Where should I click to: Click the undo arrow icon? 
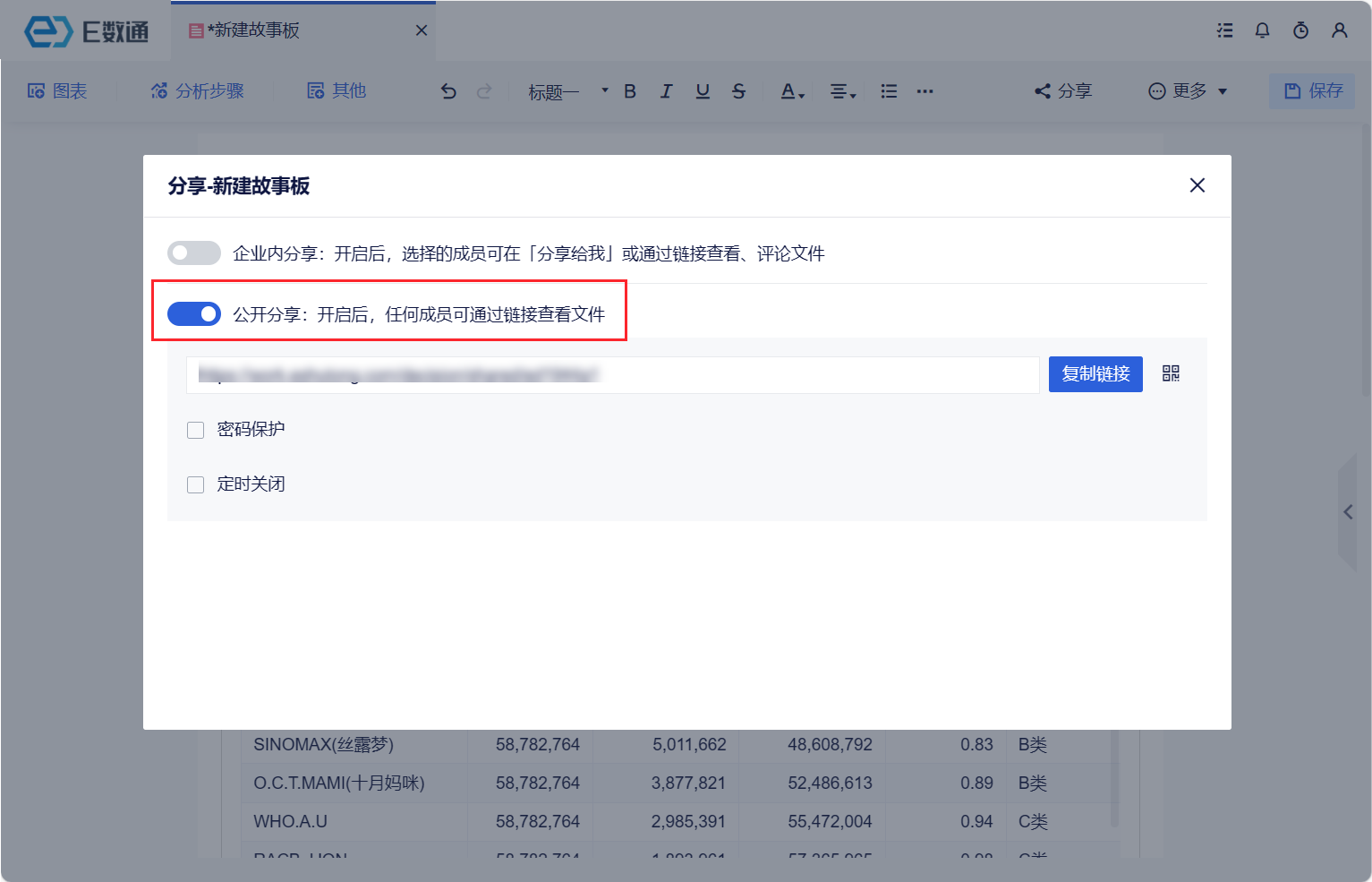[x=448, y=91]
